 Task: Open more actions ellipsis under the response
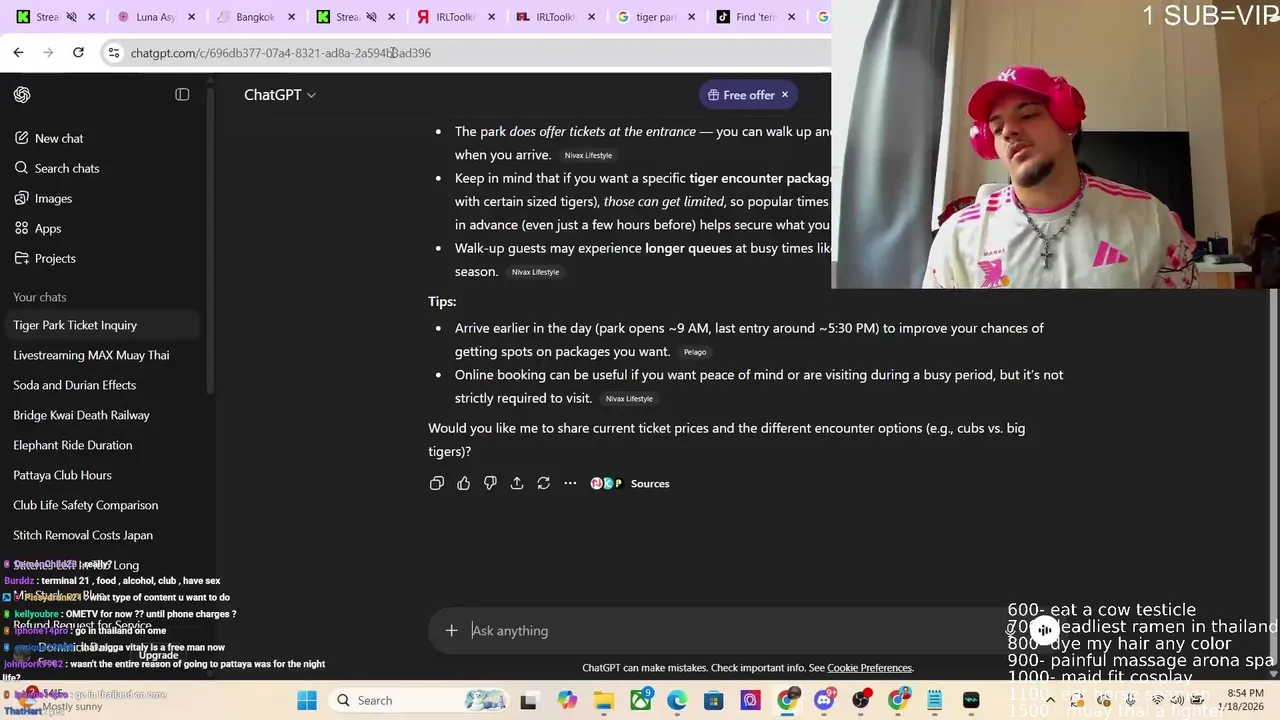[570, 483]
